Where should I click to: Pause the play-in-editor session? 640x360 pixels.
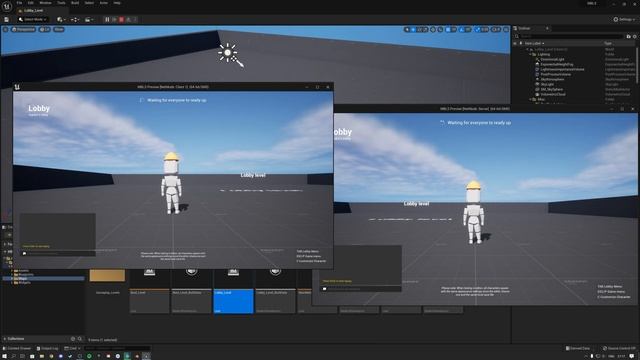[107, 20]
